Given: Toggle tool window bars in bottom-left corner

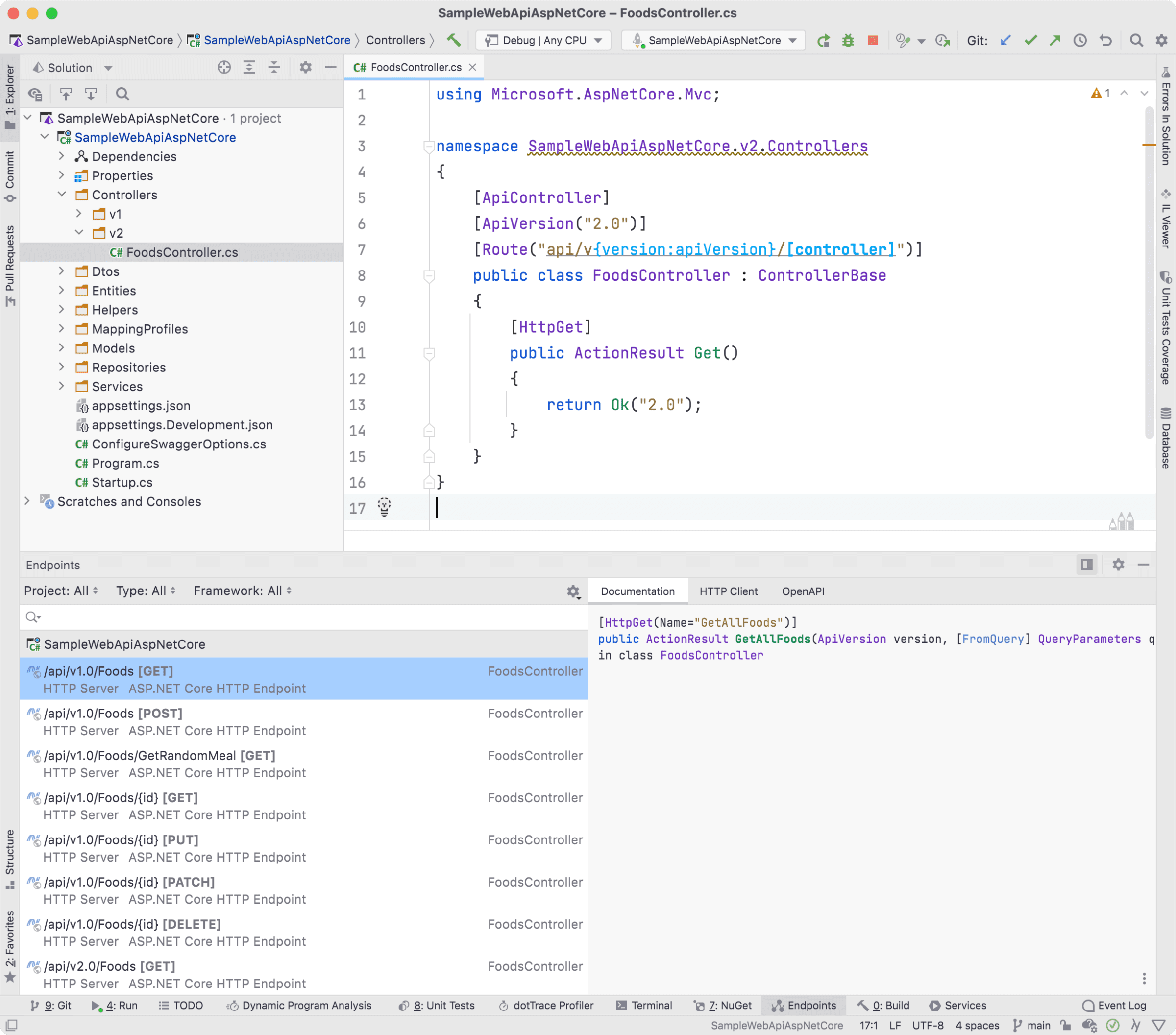Looking at the screenshot, I should 11,1025.
